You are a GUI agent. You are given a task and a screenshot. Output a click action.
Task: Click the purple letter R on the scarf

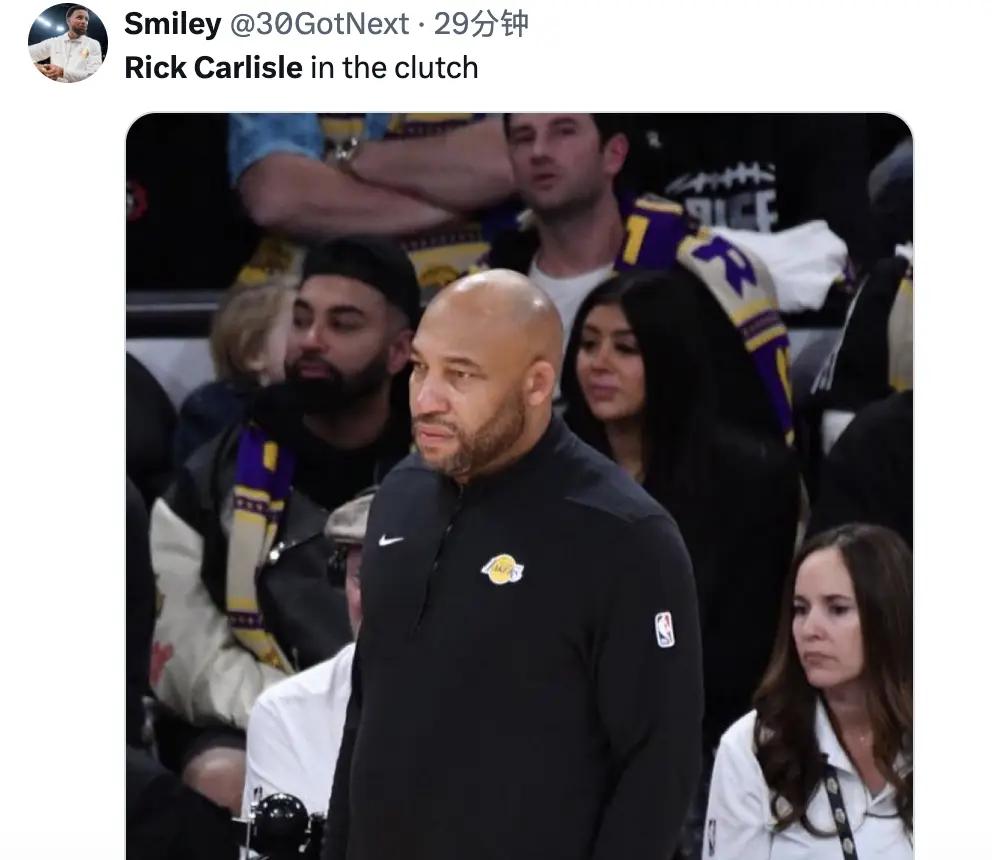tap(724, 262)
